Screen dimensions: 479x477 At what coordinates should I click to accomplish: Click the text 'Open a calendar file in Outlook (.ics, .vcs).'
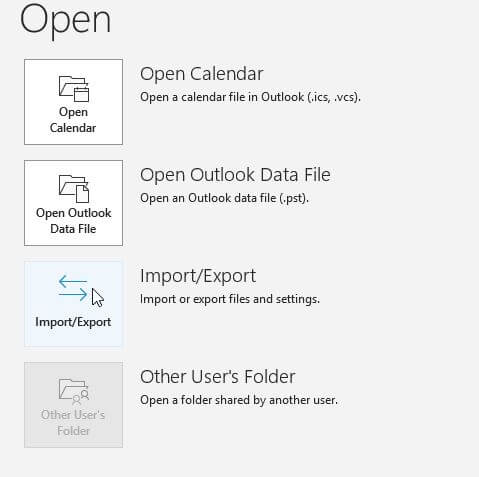(250, 97)
